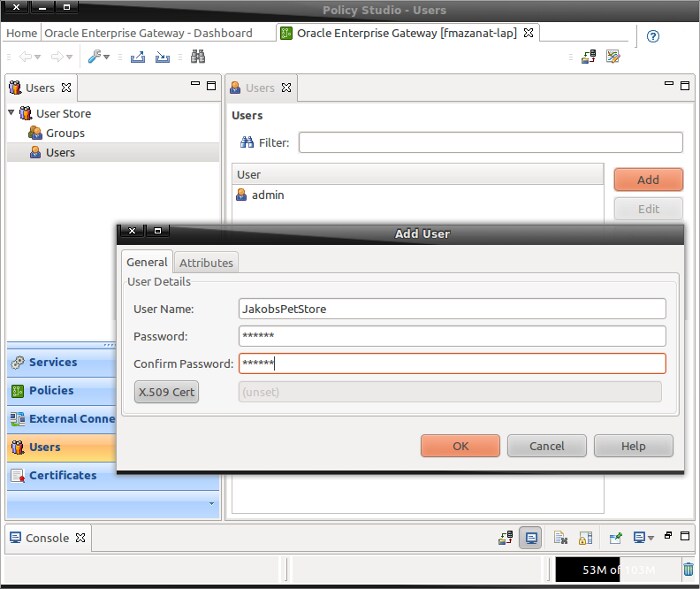
Task: Click the Edit button in Users panel
Action: [648, 209]
